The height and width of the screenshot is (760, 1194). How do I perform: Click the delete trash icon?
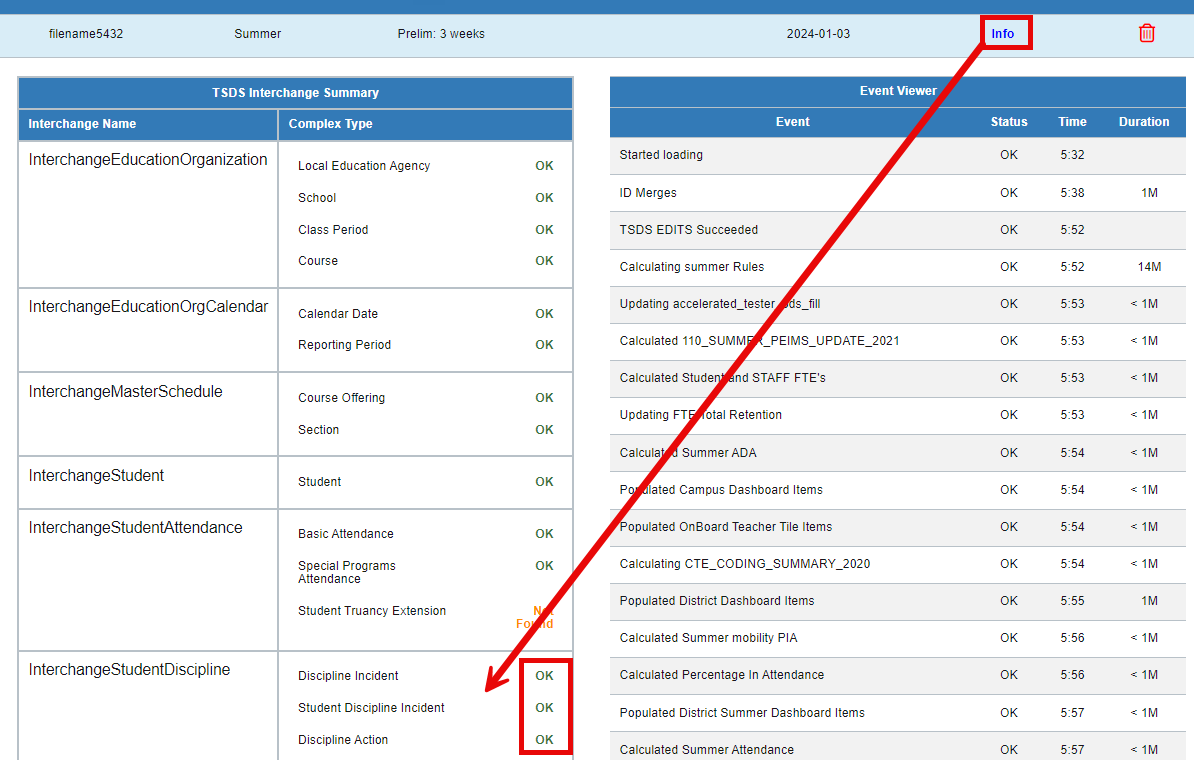[1147, 33]
